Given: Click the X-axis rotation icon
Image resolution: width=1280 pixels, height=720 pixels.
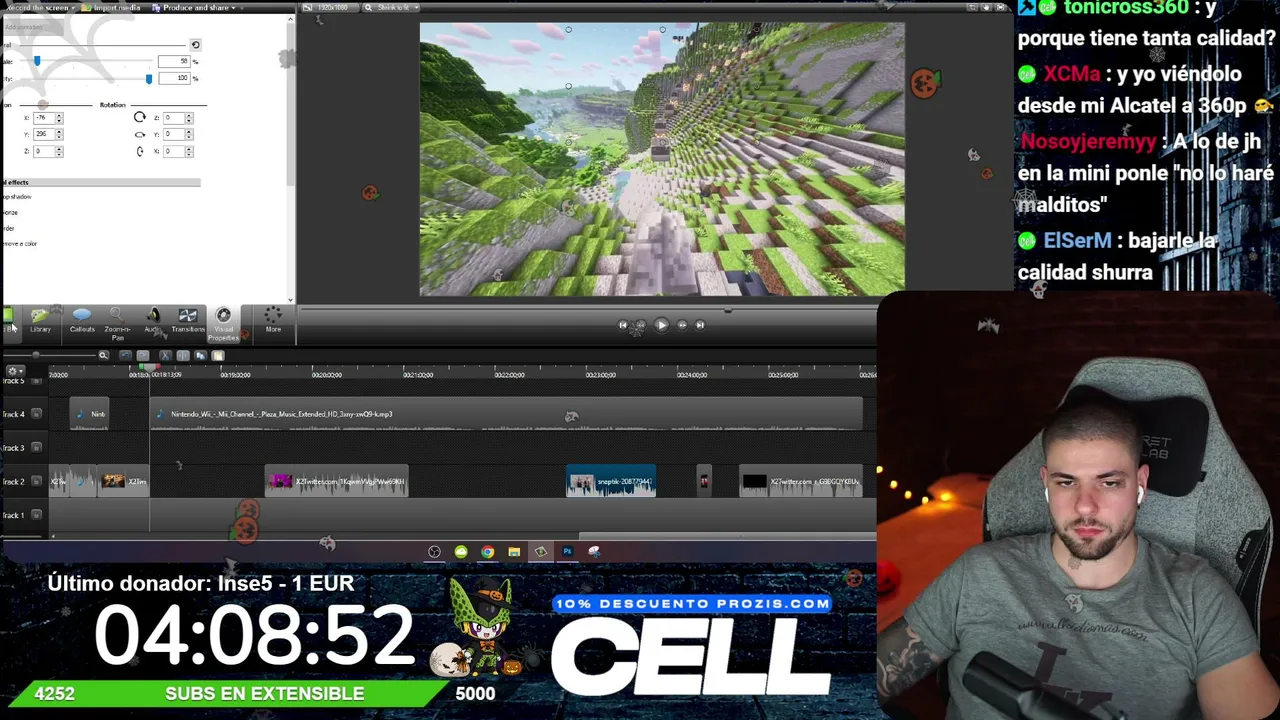Looking at the screenshot, I should point(139,151).
